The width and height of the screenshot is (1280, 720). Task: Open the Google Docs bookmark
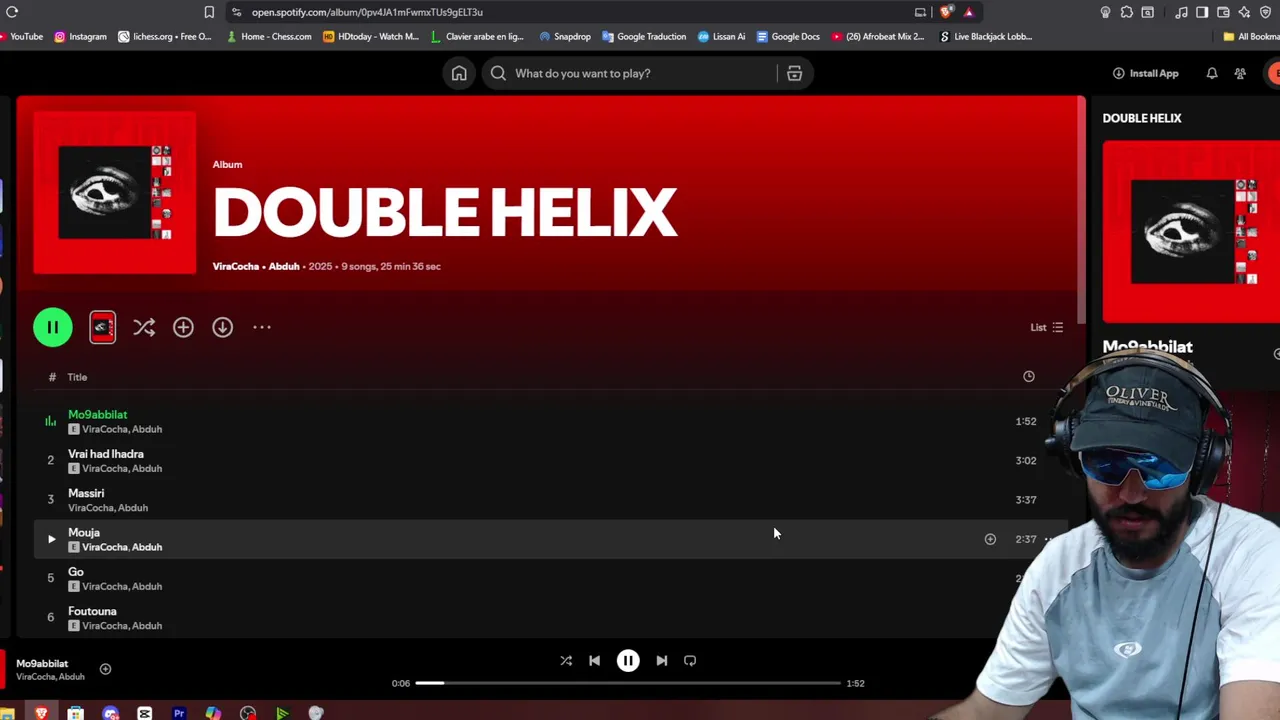point(788,36)
